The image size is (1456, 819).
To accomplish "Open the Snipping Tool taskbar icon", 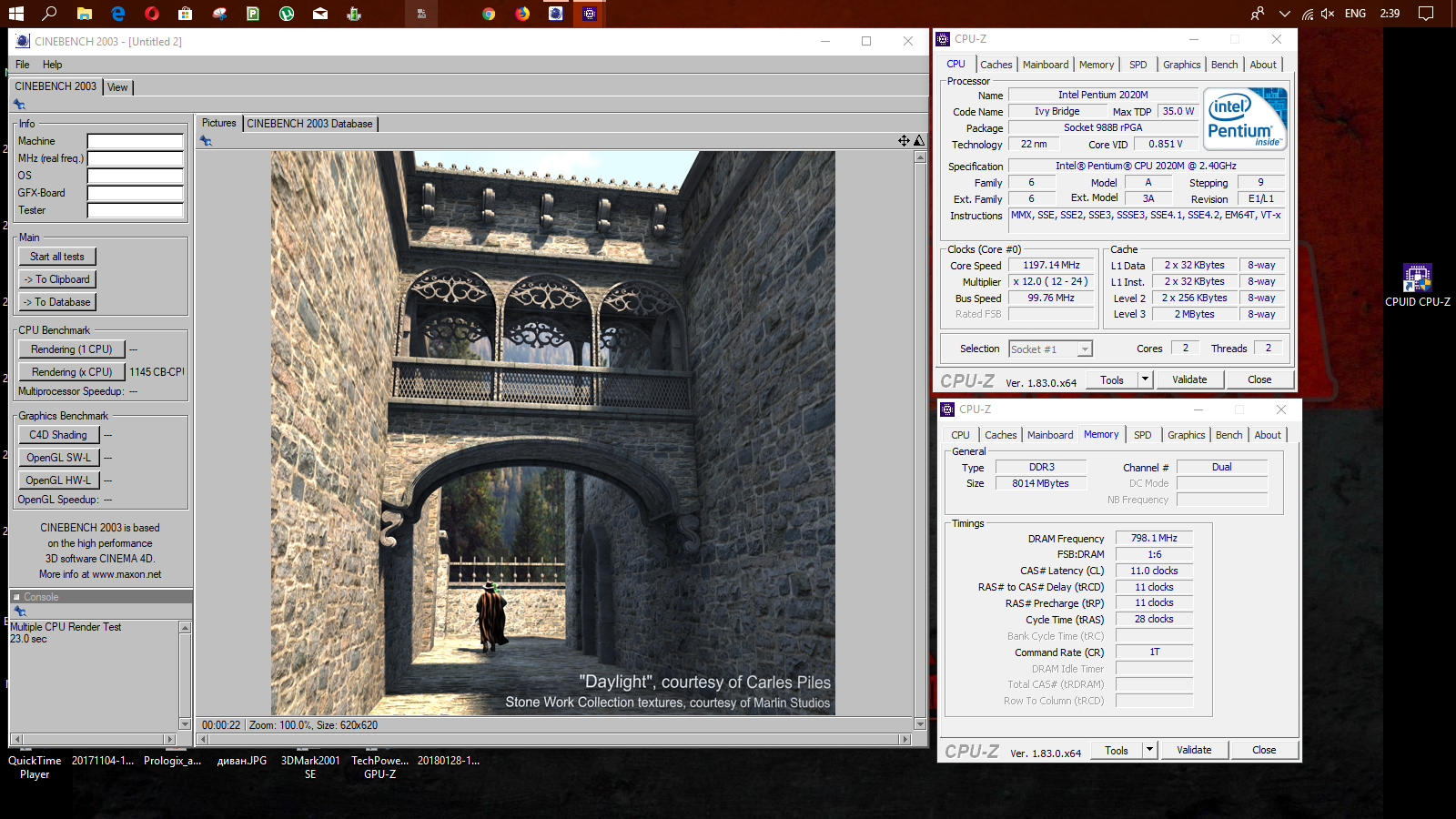I will click(x=219, y=14).
